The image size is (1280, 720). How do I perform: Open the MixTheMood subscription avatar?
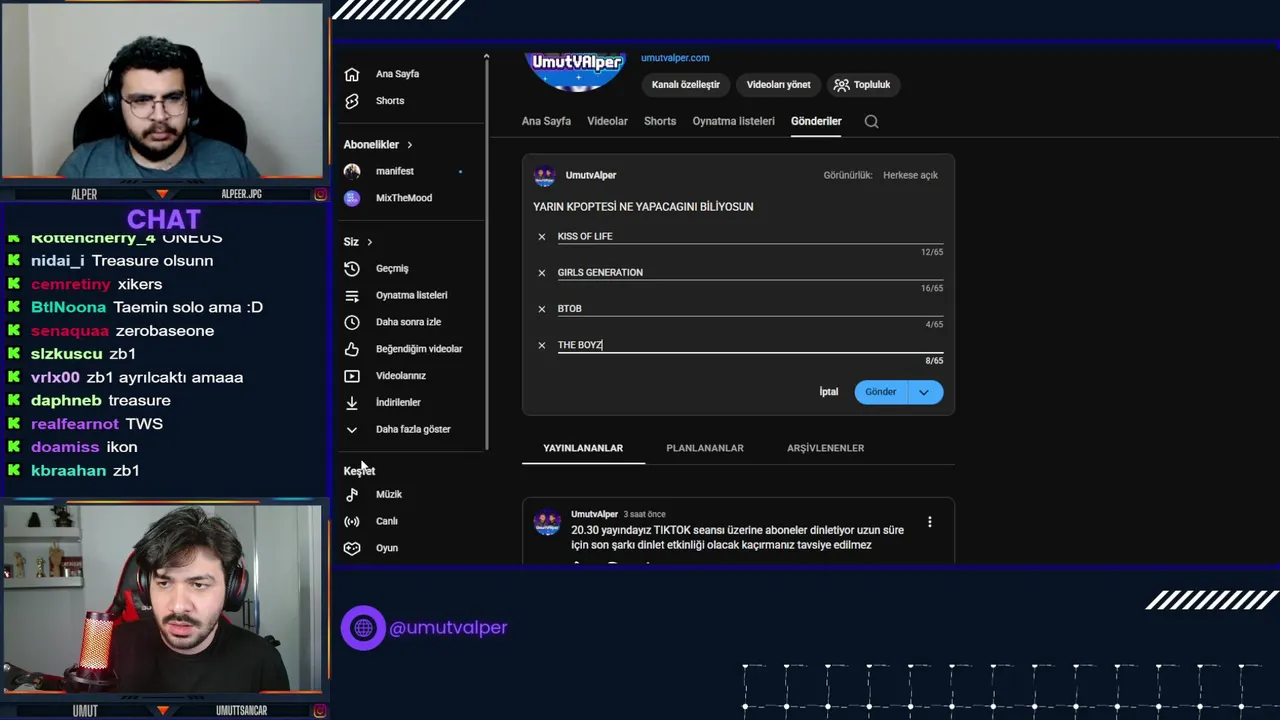(x=352, y=198)
